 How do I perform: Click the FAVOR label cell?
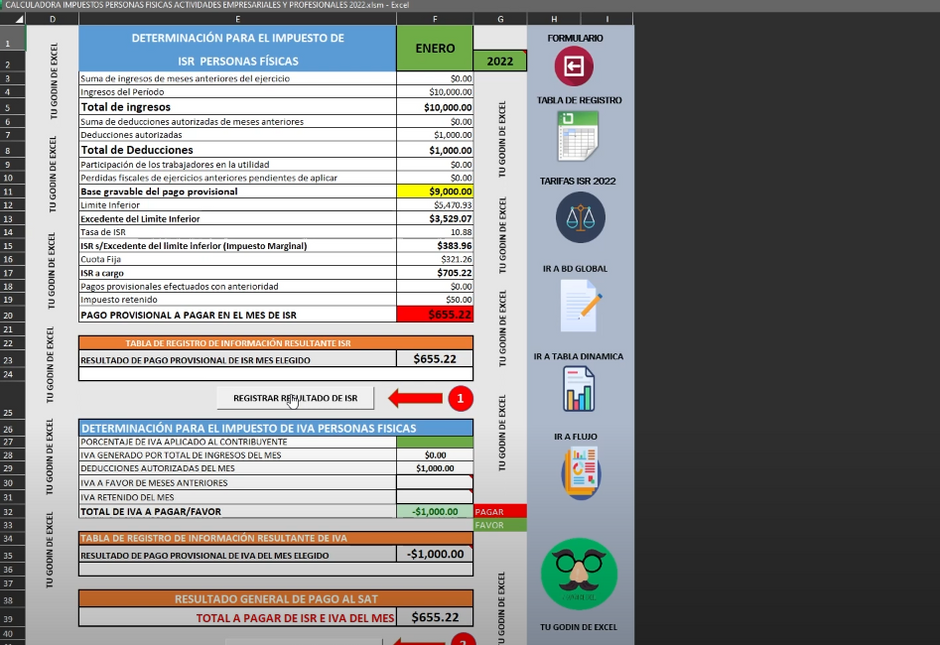501,524
